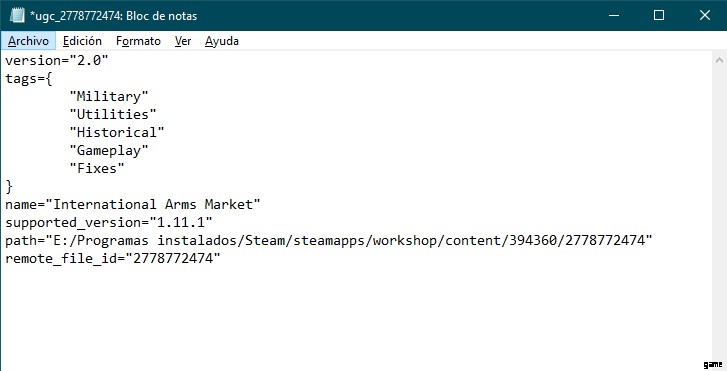This screenshot has height=371, width=727.
Task: Place cursor in the version="2.0" line
Action: [x=57, y=60]
